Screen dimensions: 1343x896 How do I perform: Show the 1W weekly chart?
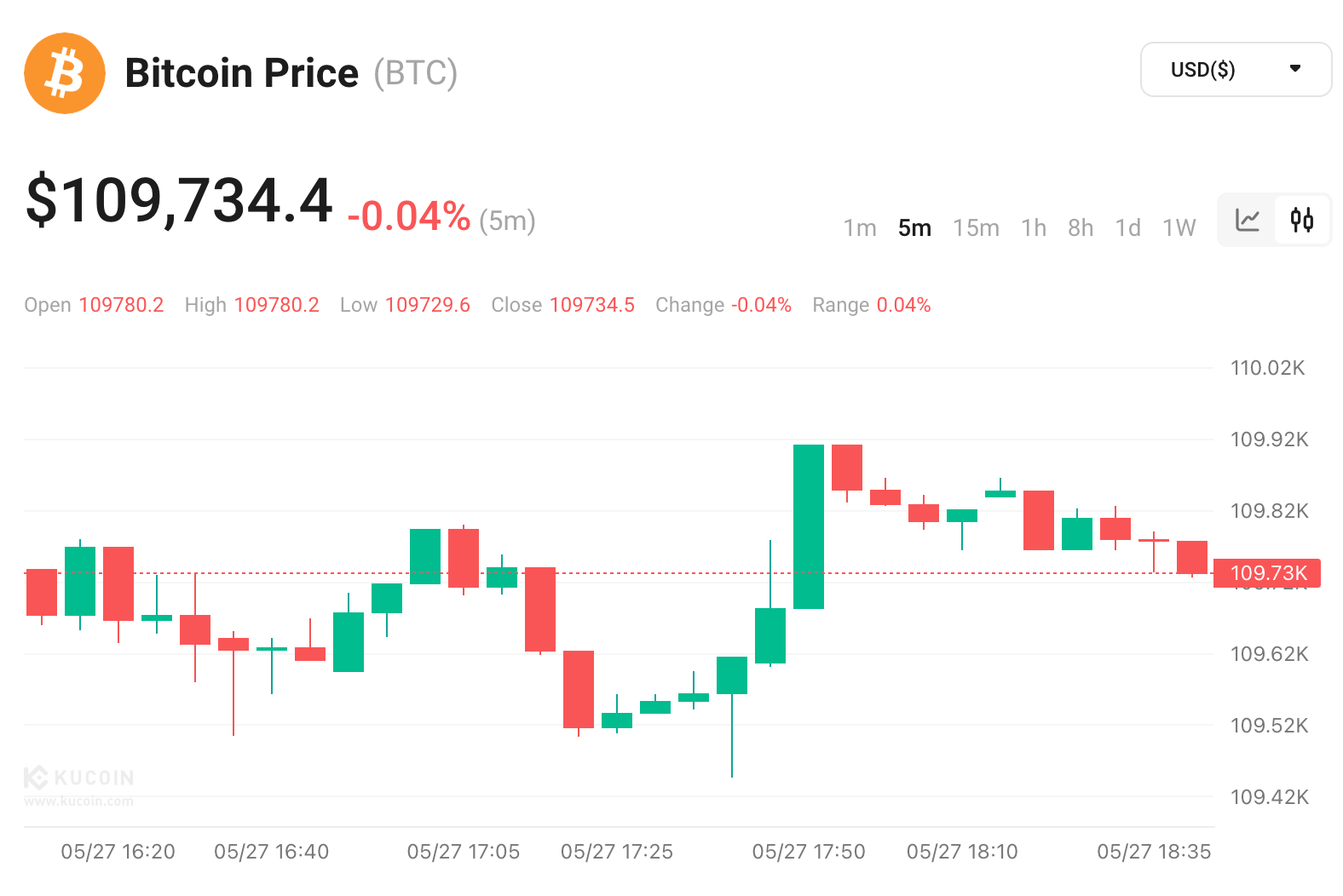point(1179,228)
